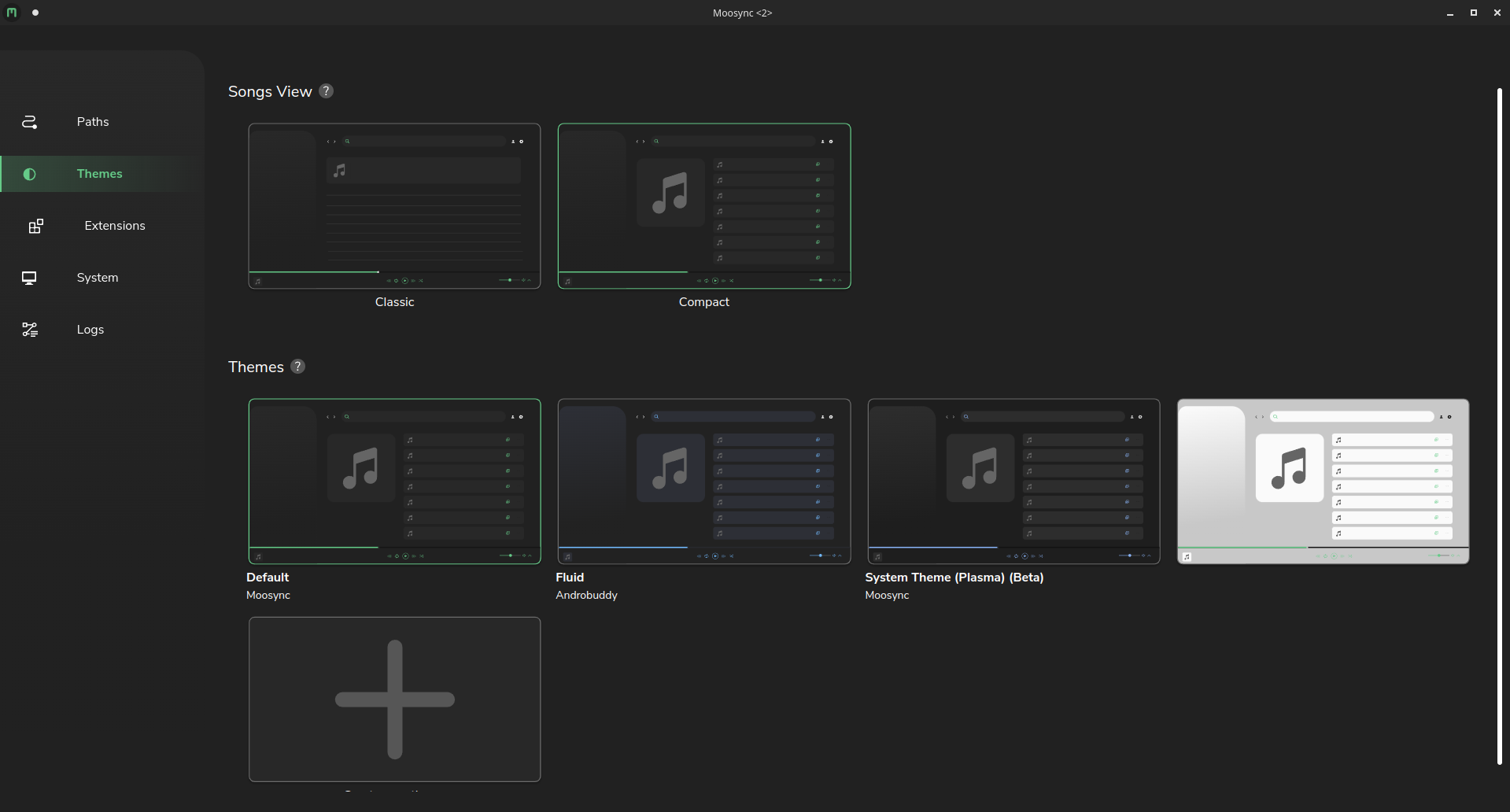Click the Moosync logo in title bar
Viewport: 1510px width, 812px height.
(12, 13)
